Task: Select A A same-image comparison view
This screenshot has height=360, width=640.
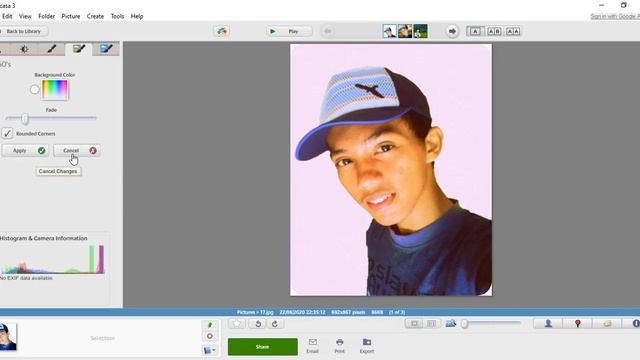Action: pos(513,31)
